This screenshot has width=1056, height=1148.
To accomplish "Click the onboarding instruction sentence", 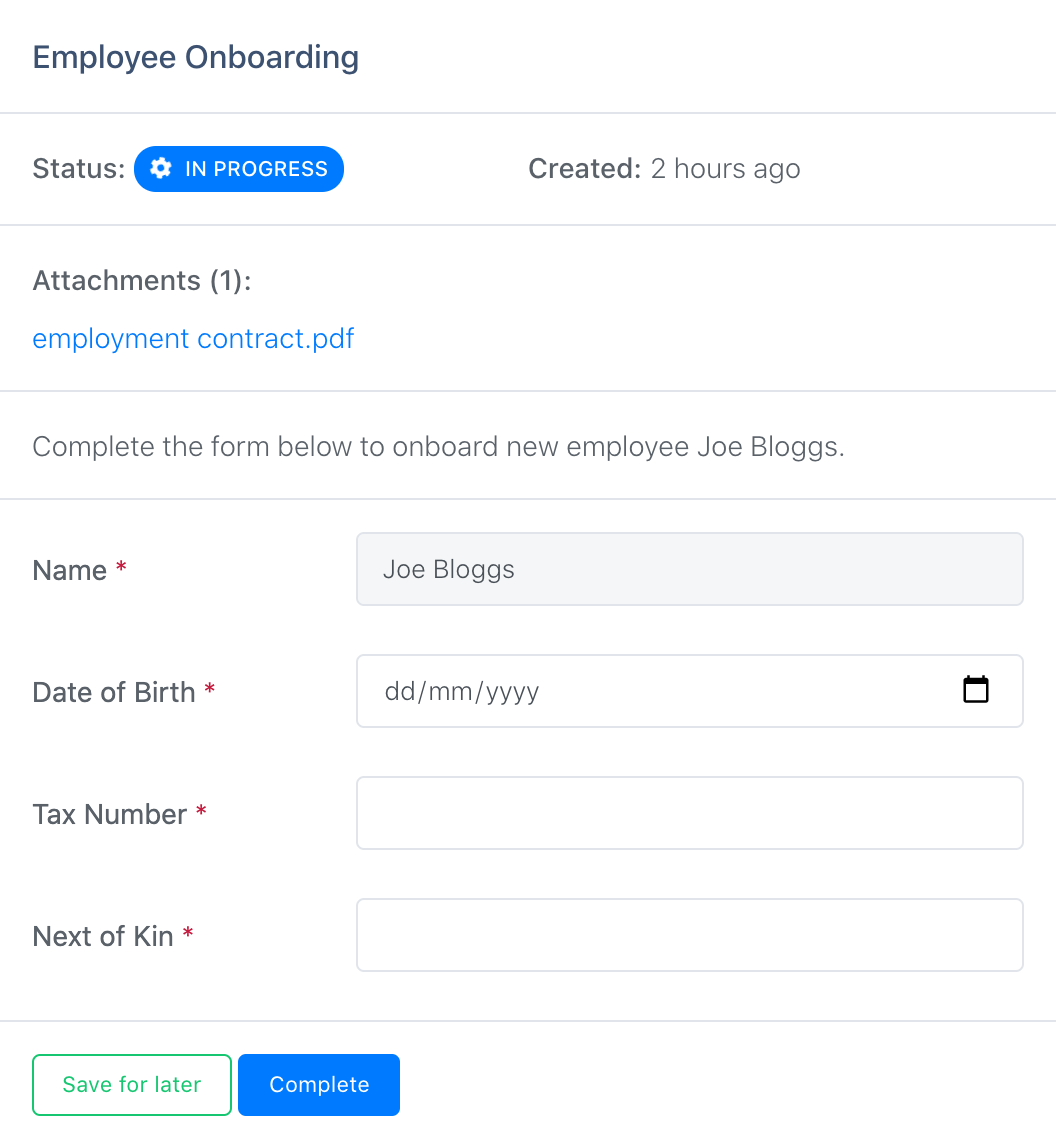I will (x=438, y=446).
